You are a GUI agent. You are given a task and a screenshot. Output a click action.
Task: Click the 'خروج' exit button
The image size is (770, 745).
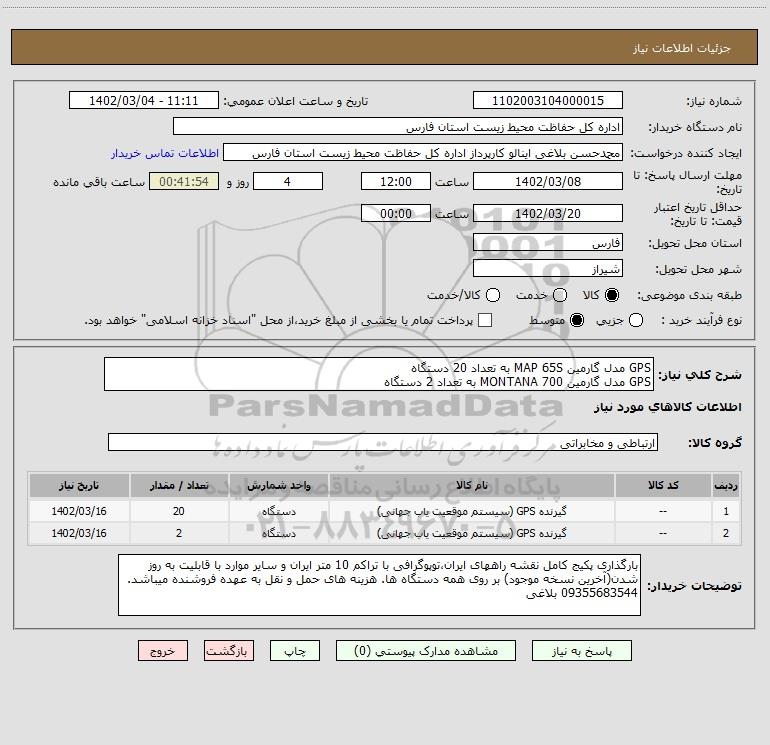click(x=163, y=651)
